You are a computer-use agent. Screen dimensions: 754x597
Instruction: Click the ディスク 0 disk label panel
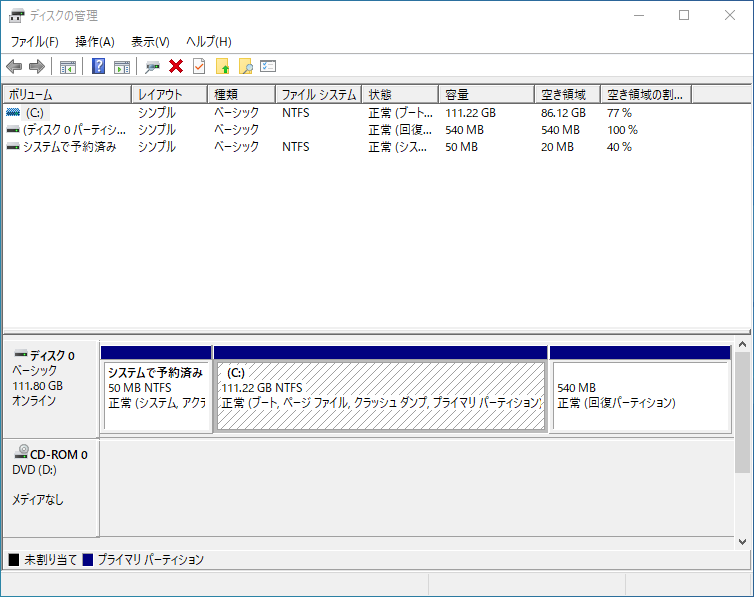pyautogui.click(x=51, y=389)
